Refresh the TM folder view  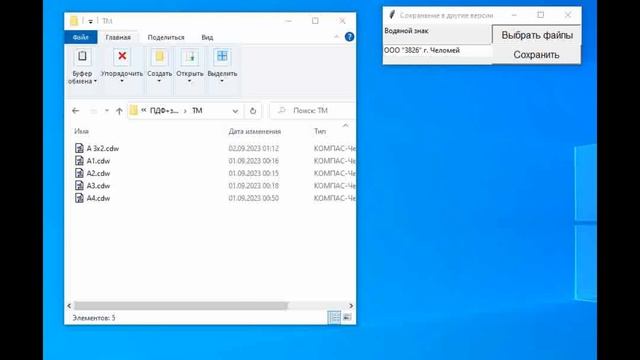click(x=253, y=111)
